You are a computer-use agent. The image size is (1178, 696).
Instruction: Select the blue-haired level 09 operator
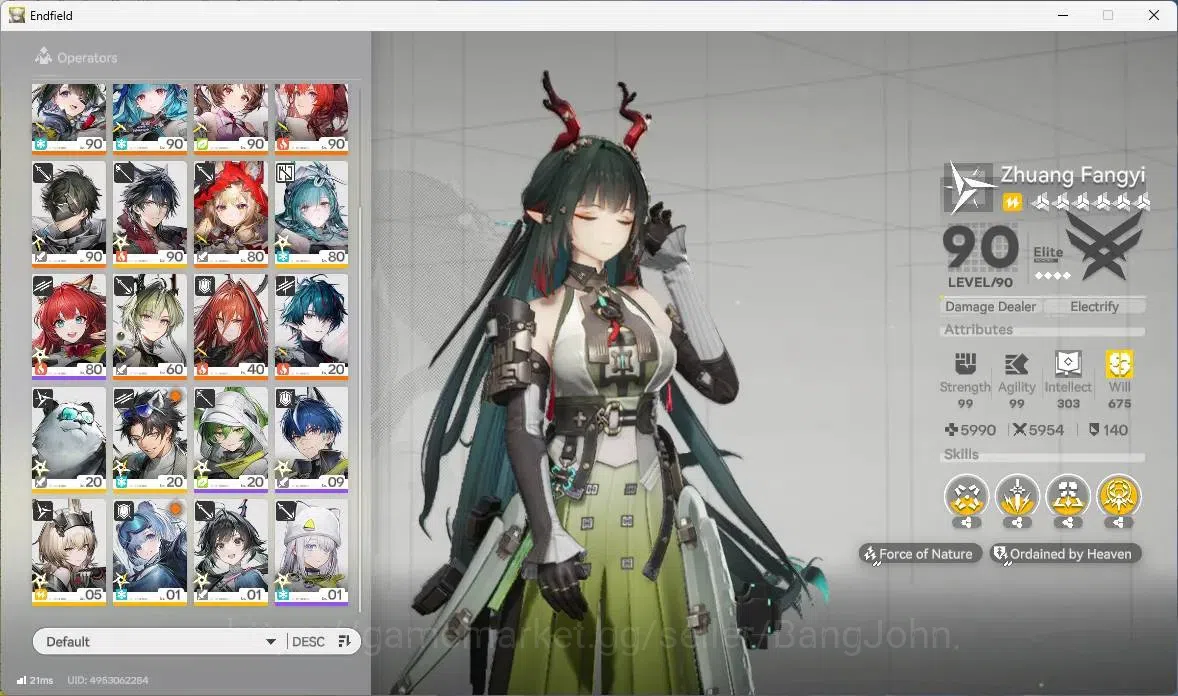pos(311,439)
